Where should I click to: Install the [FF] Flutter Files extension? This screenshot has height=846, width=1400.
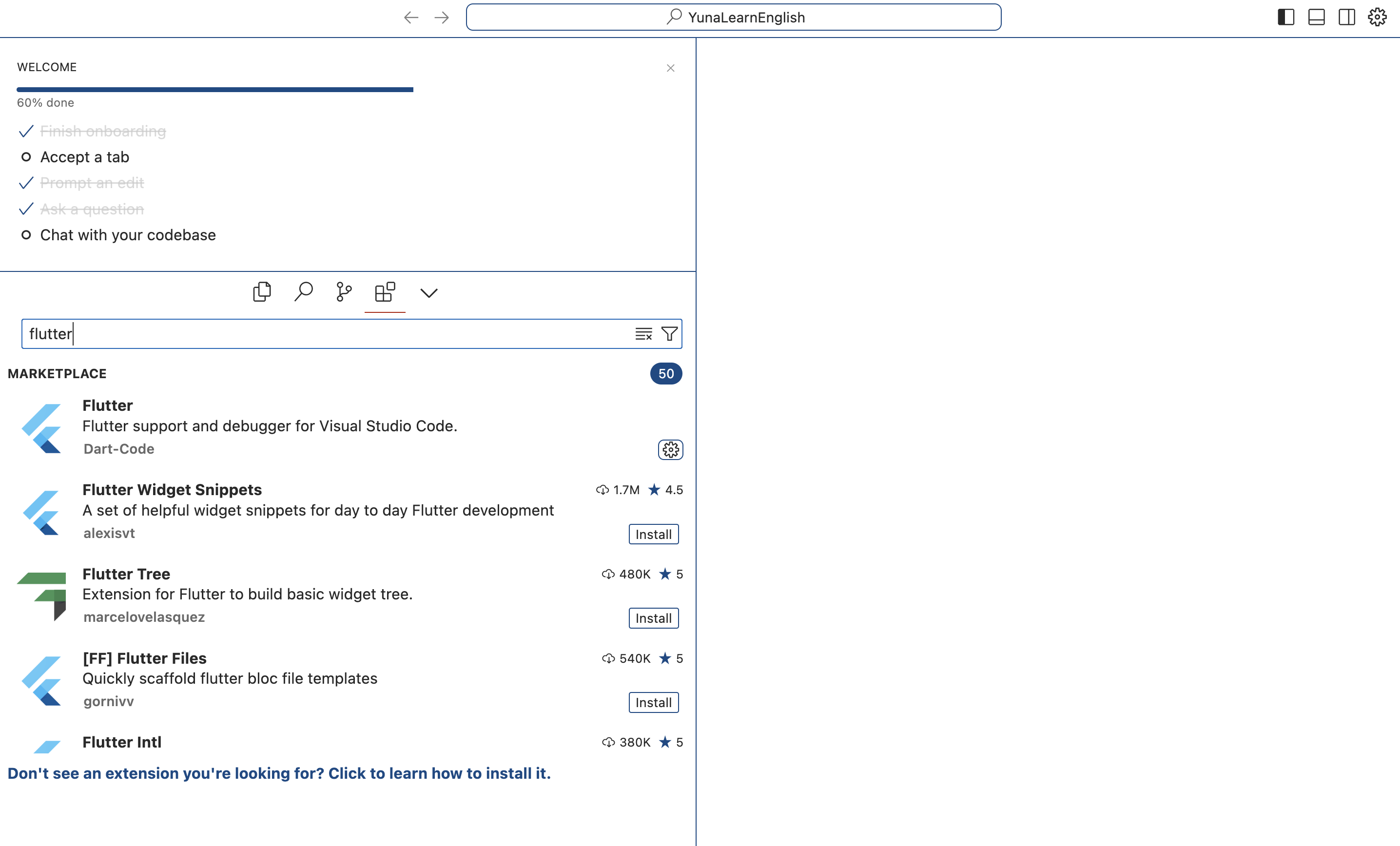click(x=653, y=702)
